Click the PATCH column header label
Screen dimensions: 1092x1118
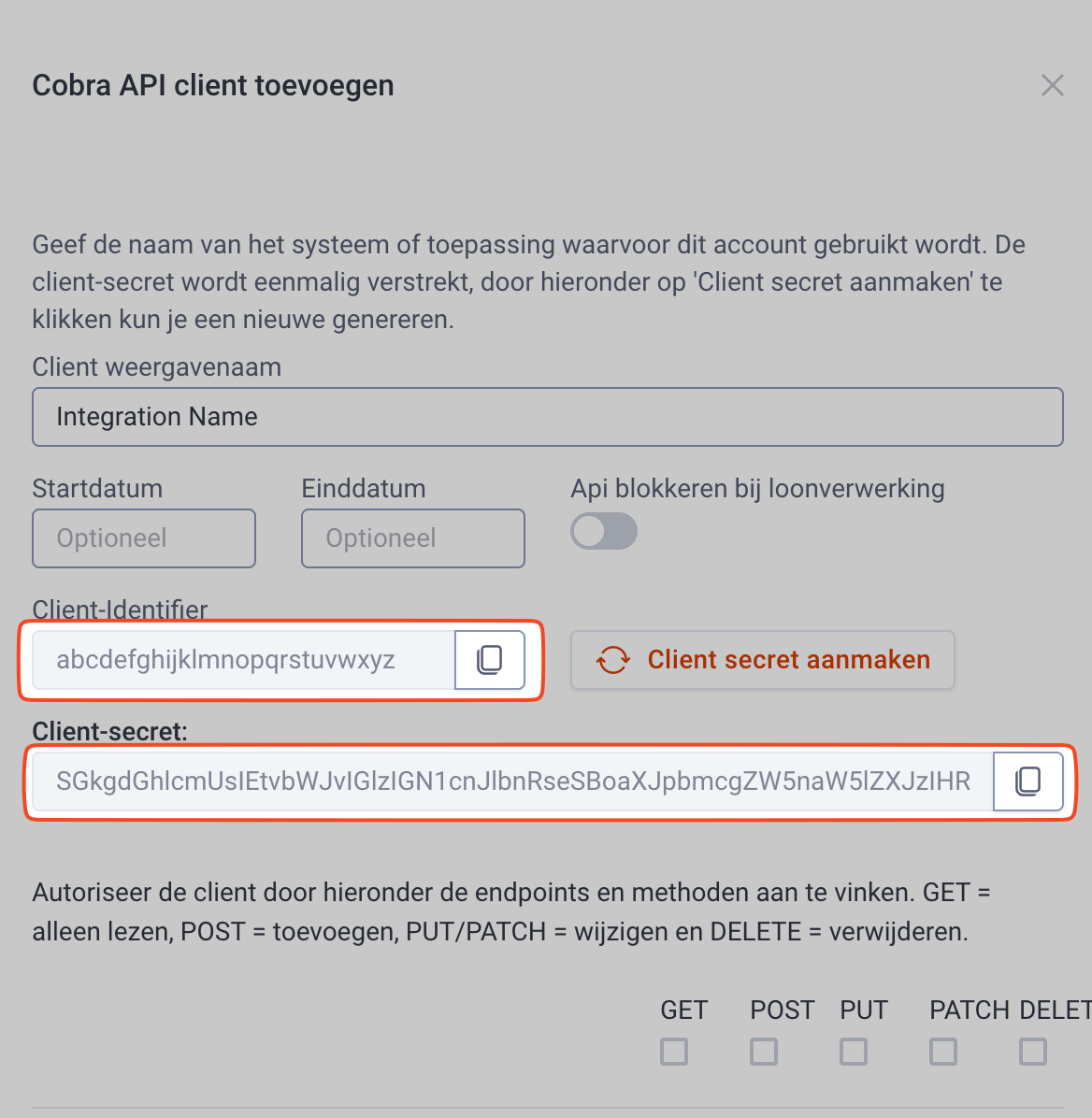click(x=969, y=1010)
